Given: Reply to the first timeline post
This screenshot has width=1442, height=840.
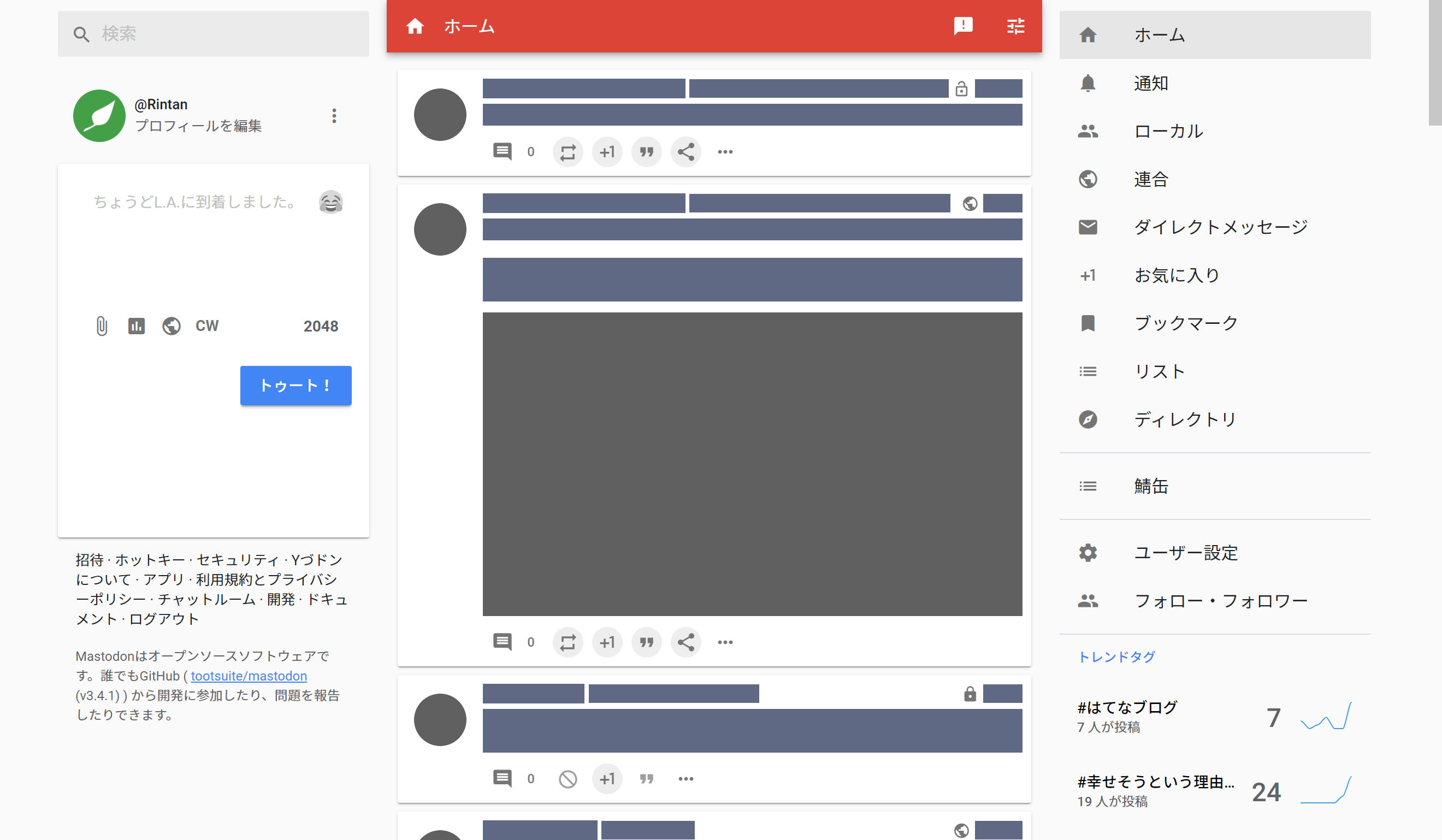Looking at the screenshot, I should click(502, 152).
